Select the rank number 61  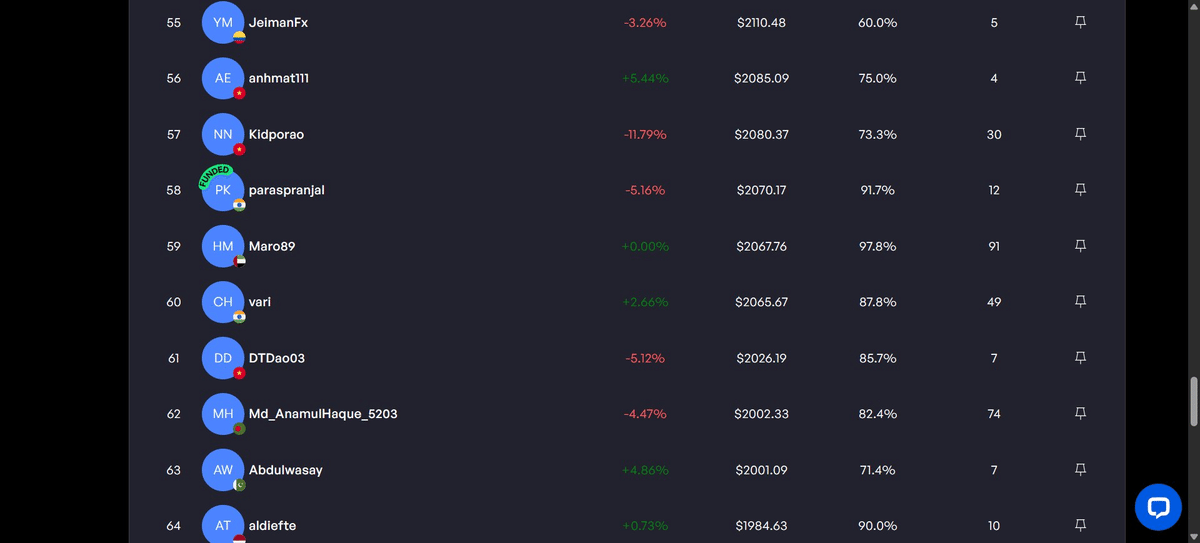click(174, 358)
